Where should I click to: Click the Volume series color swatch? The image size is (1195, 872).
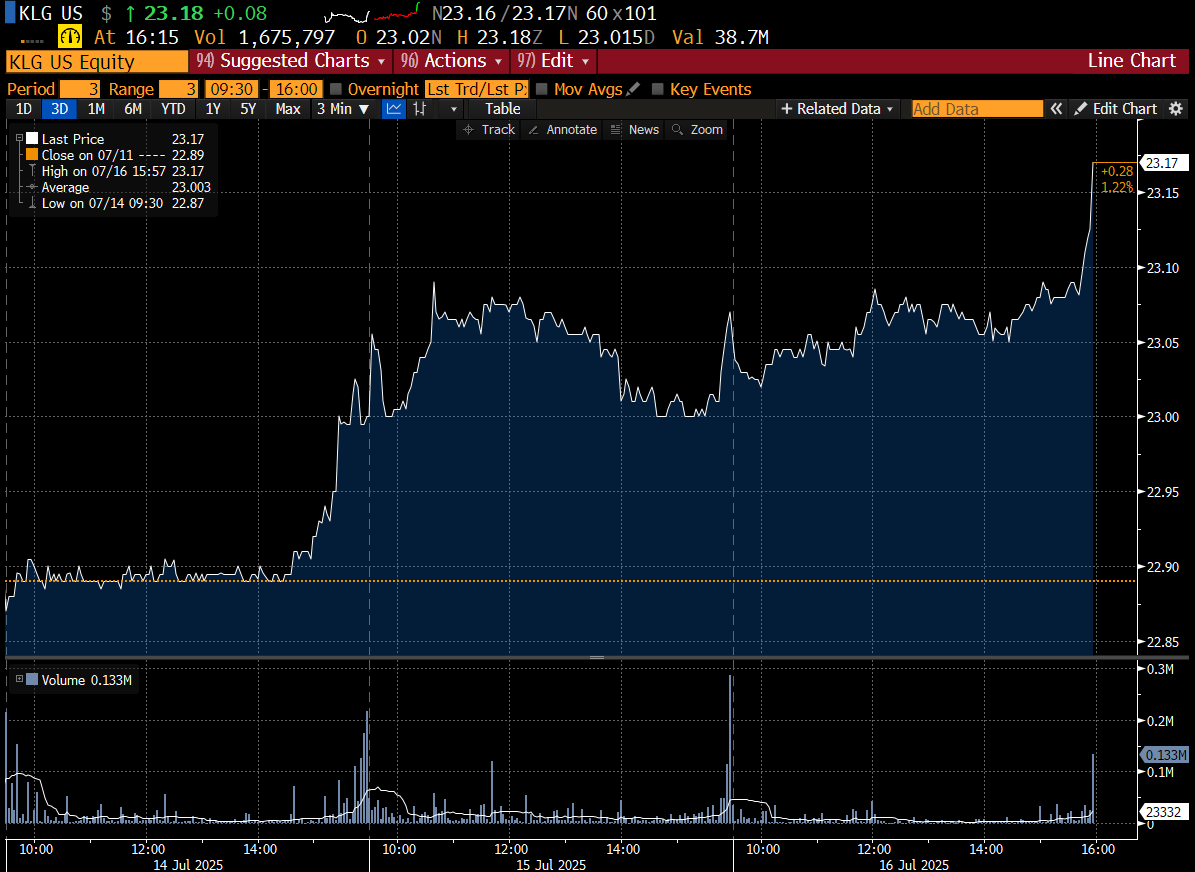(32, 679)
